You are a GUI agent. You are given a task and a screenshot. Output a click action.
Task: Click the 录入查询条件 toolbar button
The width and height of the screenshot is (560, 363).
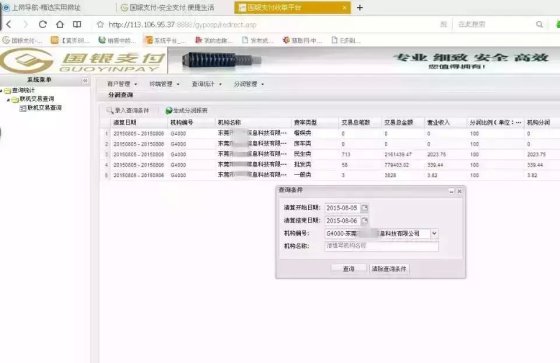128,111
